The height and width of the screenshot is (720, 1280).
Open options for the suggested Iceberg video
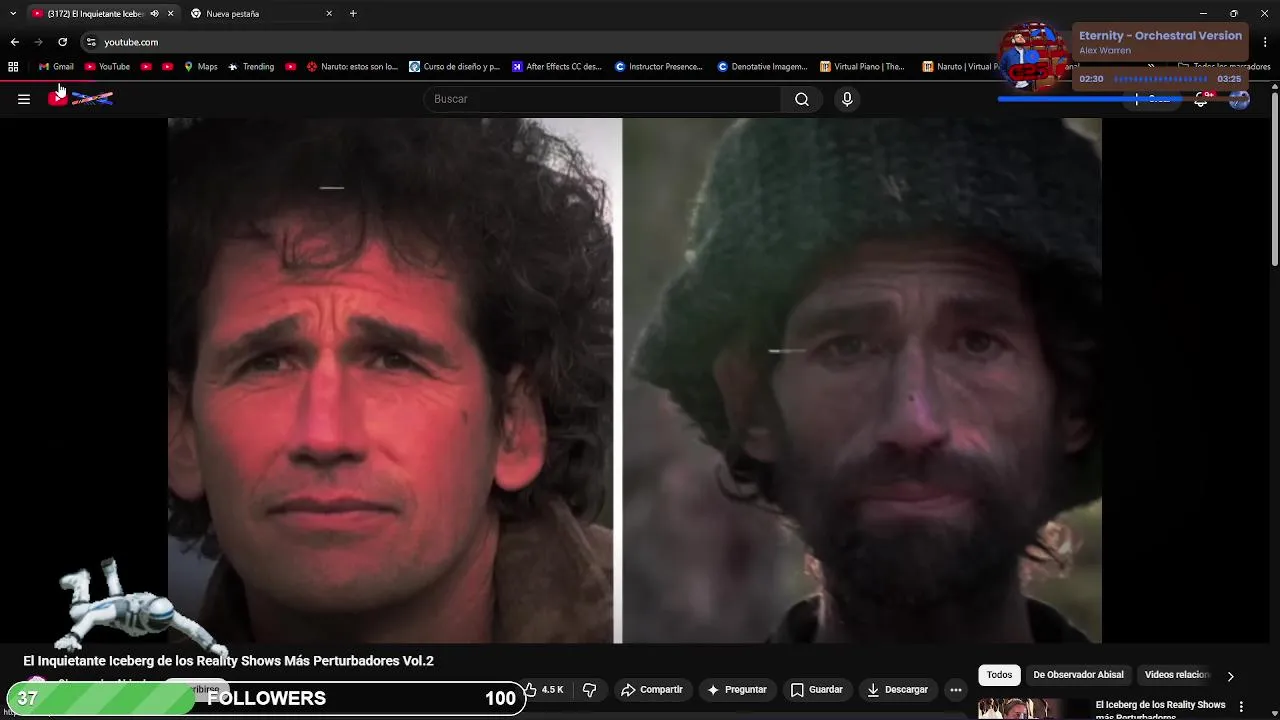click(x=1241, y=707)
